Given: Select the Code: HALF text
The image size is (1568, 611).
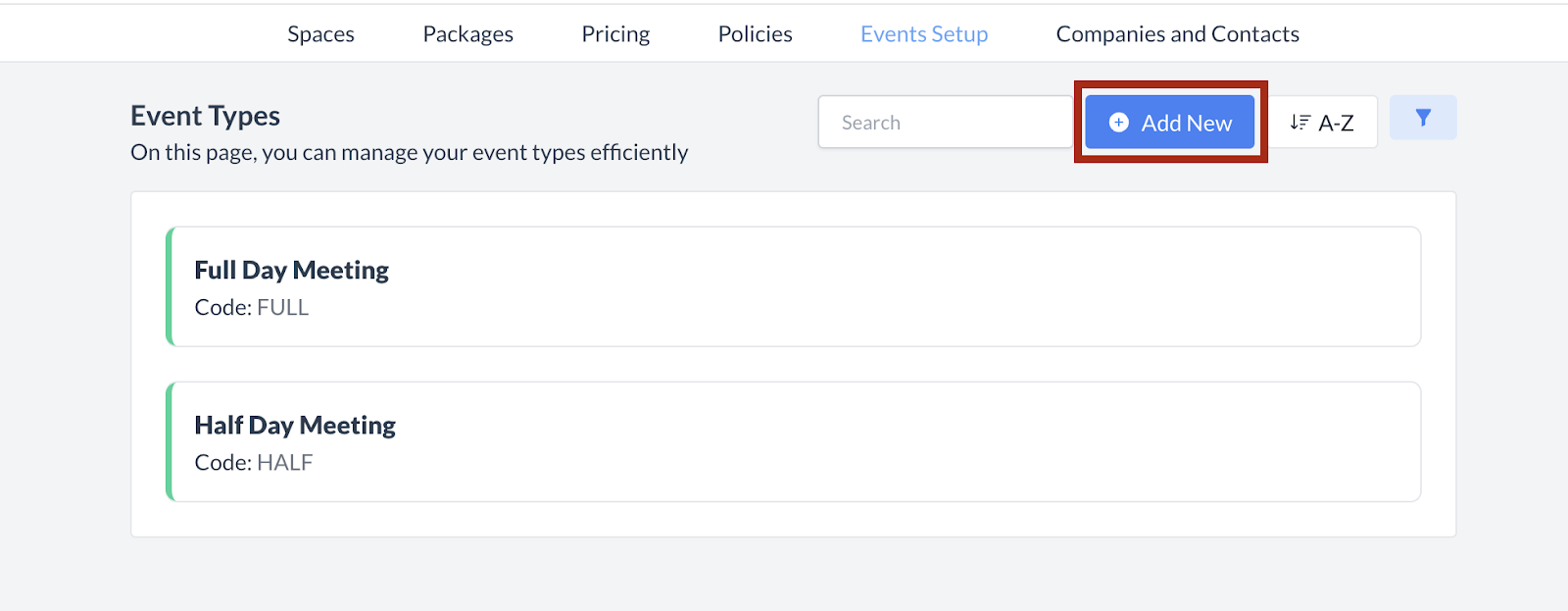Looking at the screenshot, I should coord(254,463).
